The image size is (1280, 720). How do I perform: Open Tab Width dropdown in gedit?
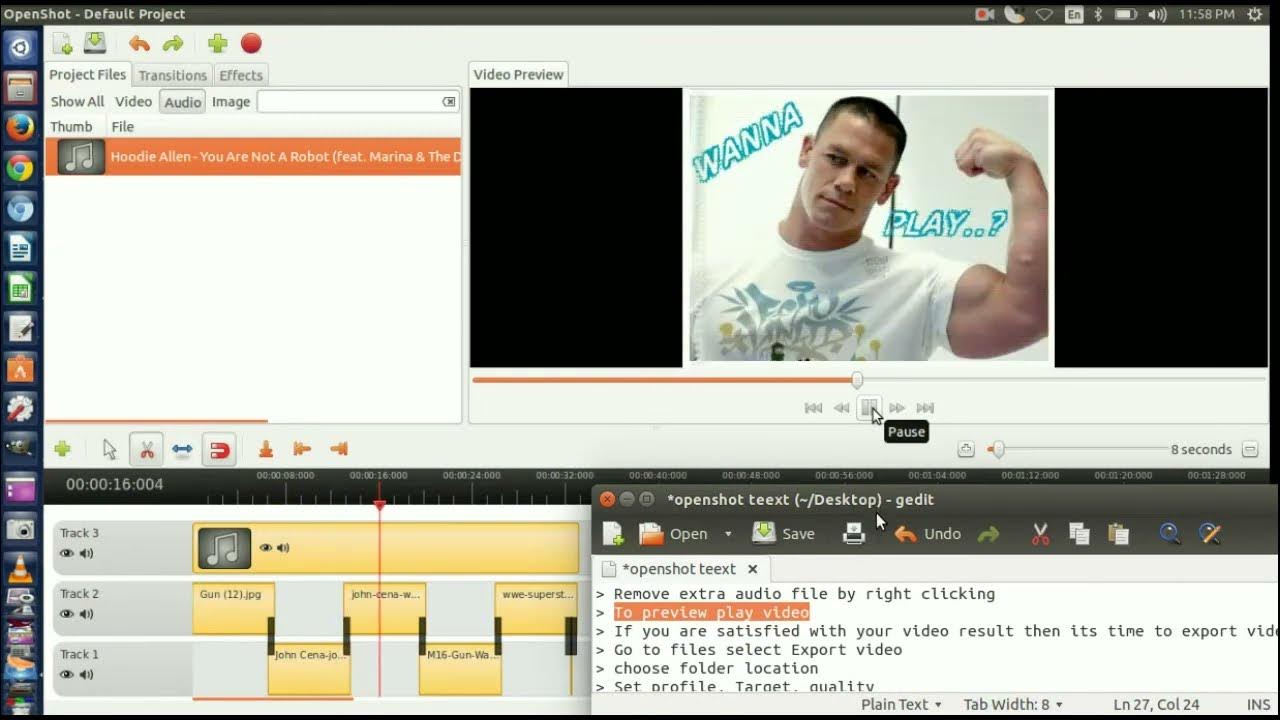[x=1012, y=704]
